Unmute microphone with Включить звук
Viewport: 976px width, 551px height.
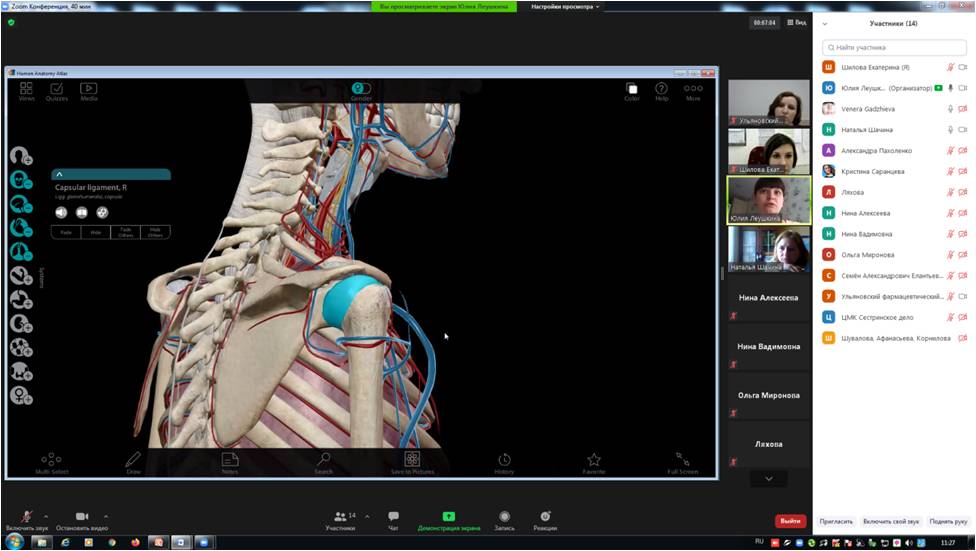point(26,518)
